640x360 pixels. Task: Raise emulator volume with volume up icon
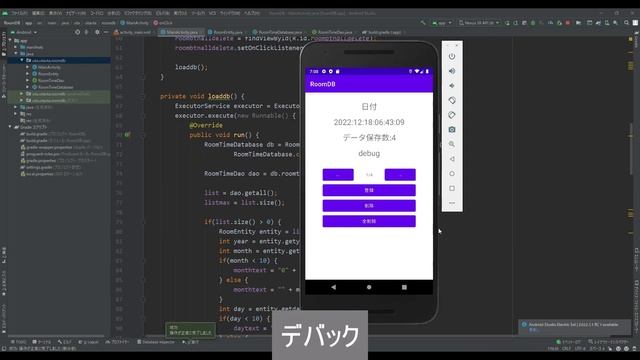point(452,71)
